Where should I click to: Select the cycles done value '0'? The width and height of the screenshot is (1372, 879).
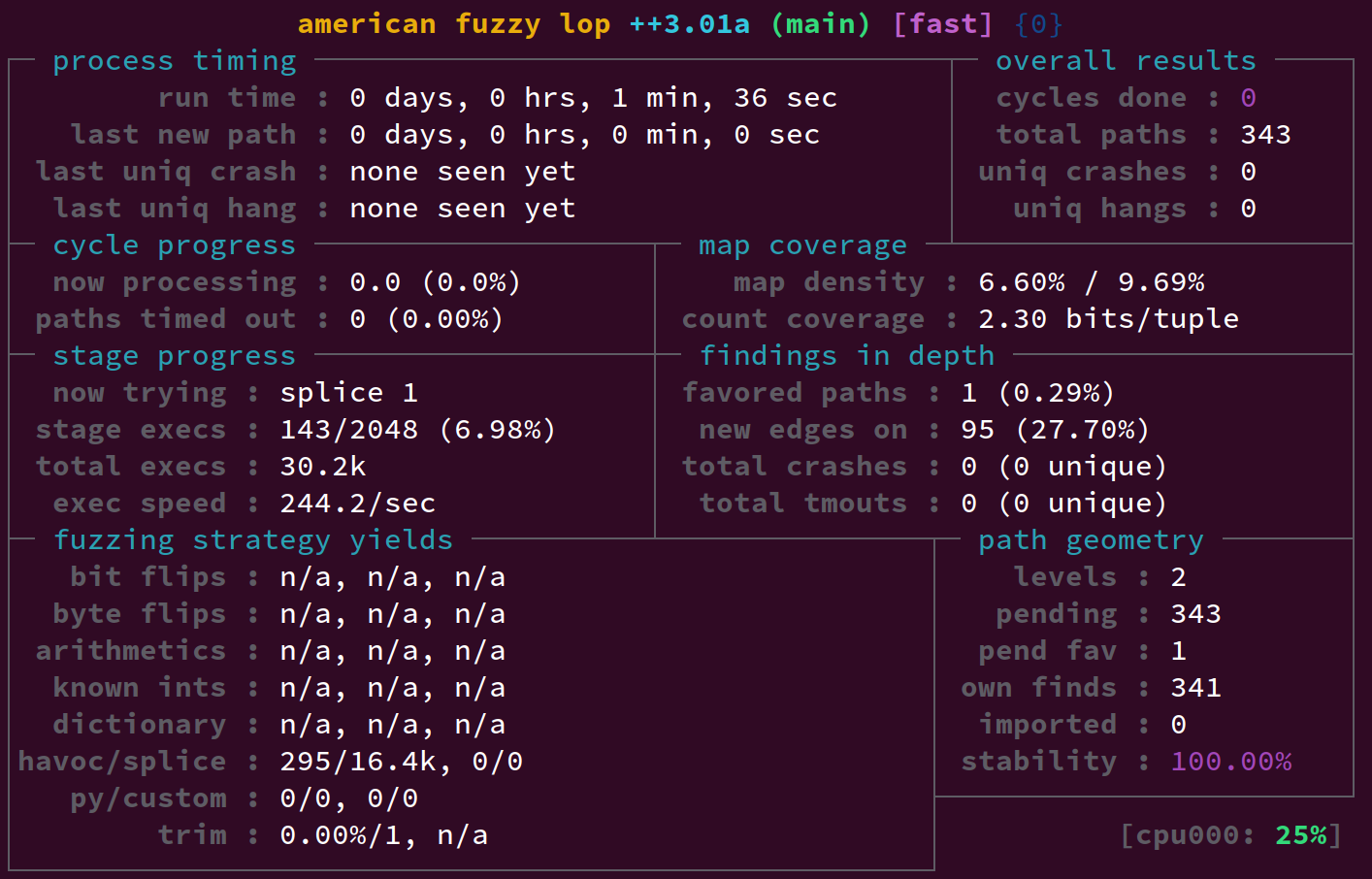click(1249, 98)
